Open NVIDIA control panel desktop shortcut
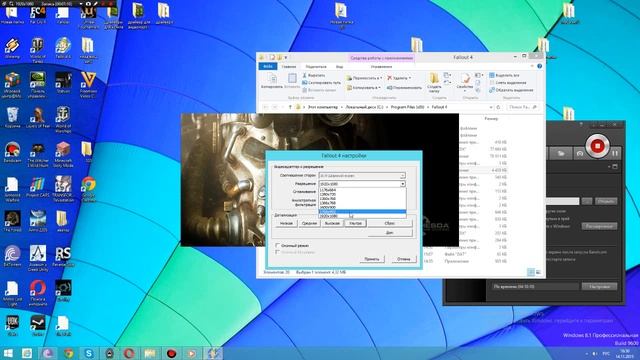This screenshot has height=360, width=640. click(38, 85)
